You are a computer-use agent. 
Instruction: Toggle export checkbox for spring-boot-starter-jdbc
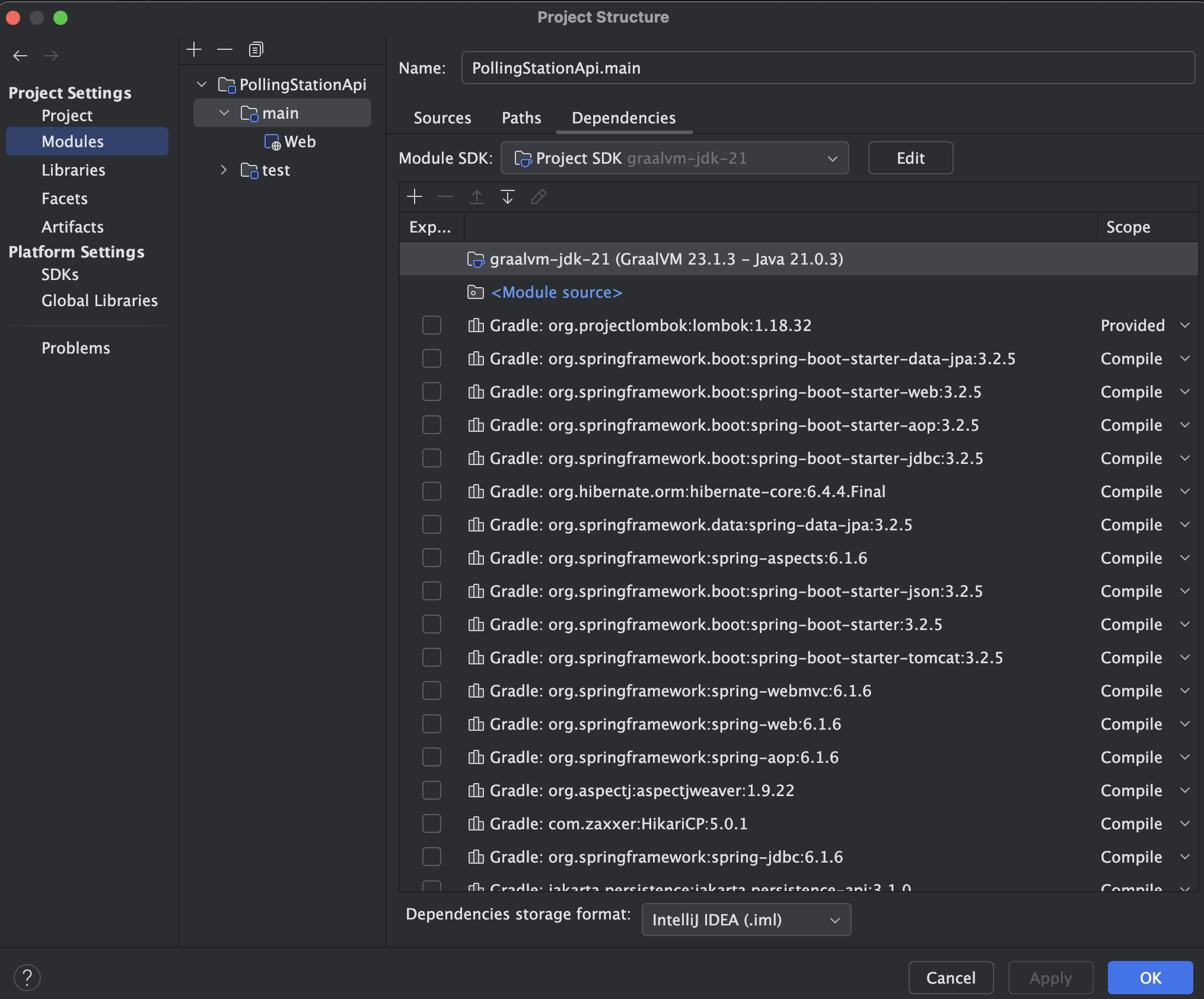[x=432, y=458]
